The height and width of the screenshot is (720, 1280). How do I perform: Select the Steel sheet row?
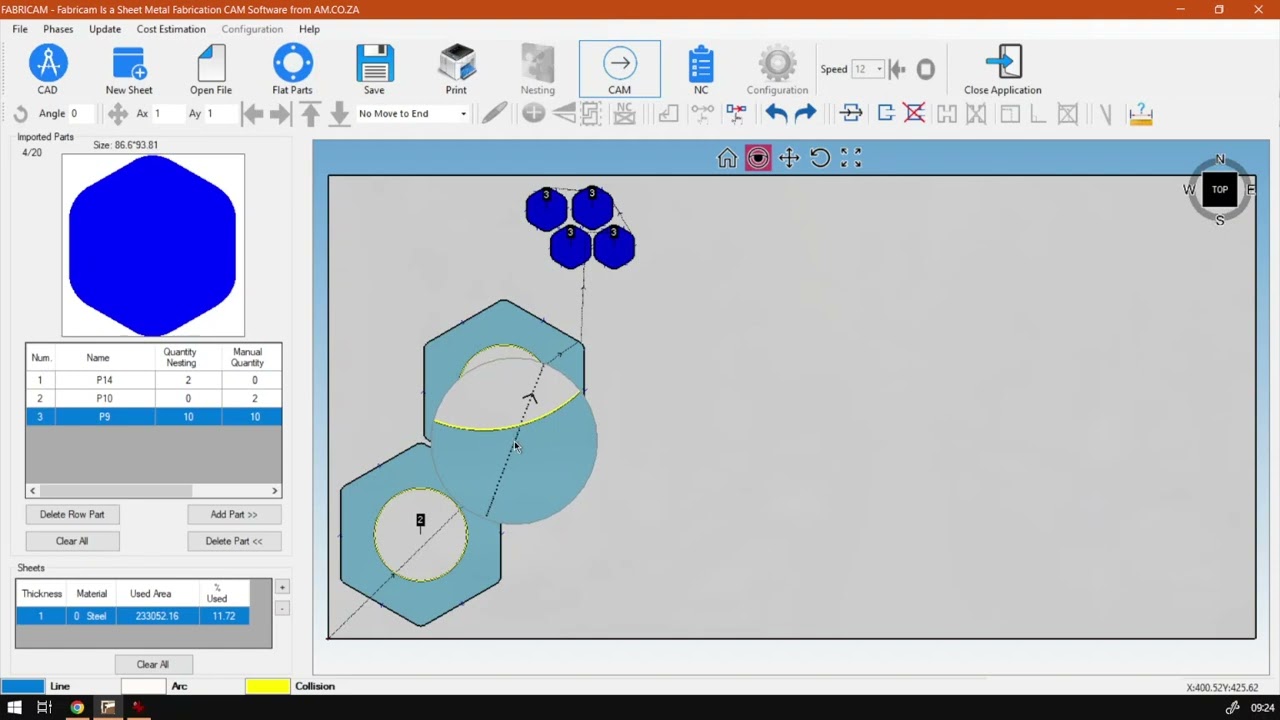(133, 616)
